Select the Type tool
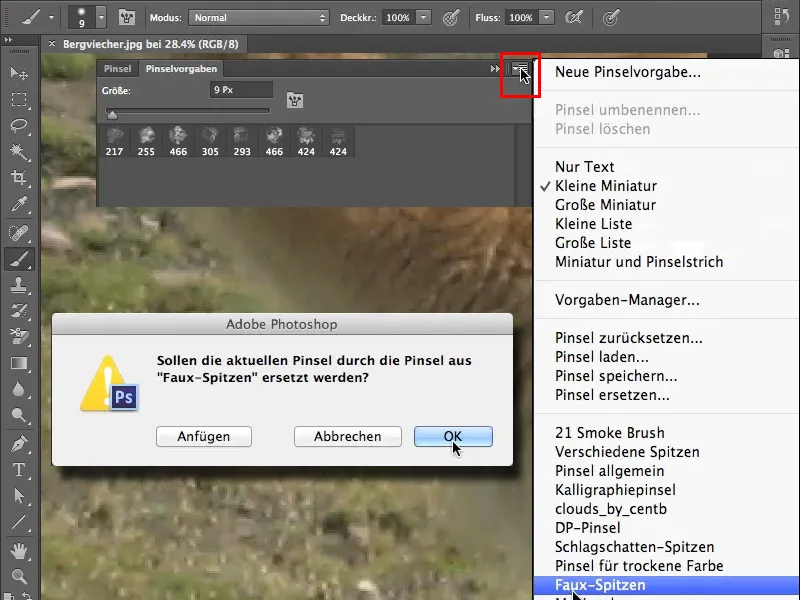Viewport: 800px width, 600px height. (x=19, y=470)
